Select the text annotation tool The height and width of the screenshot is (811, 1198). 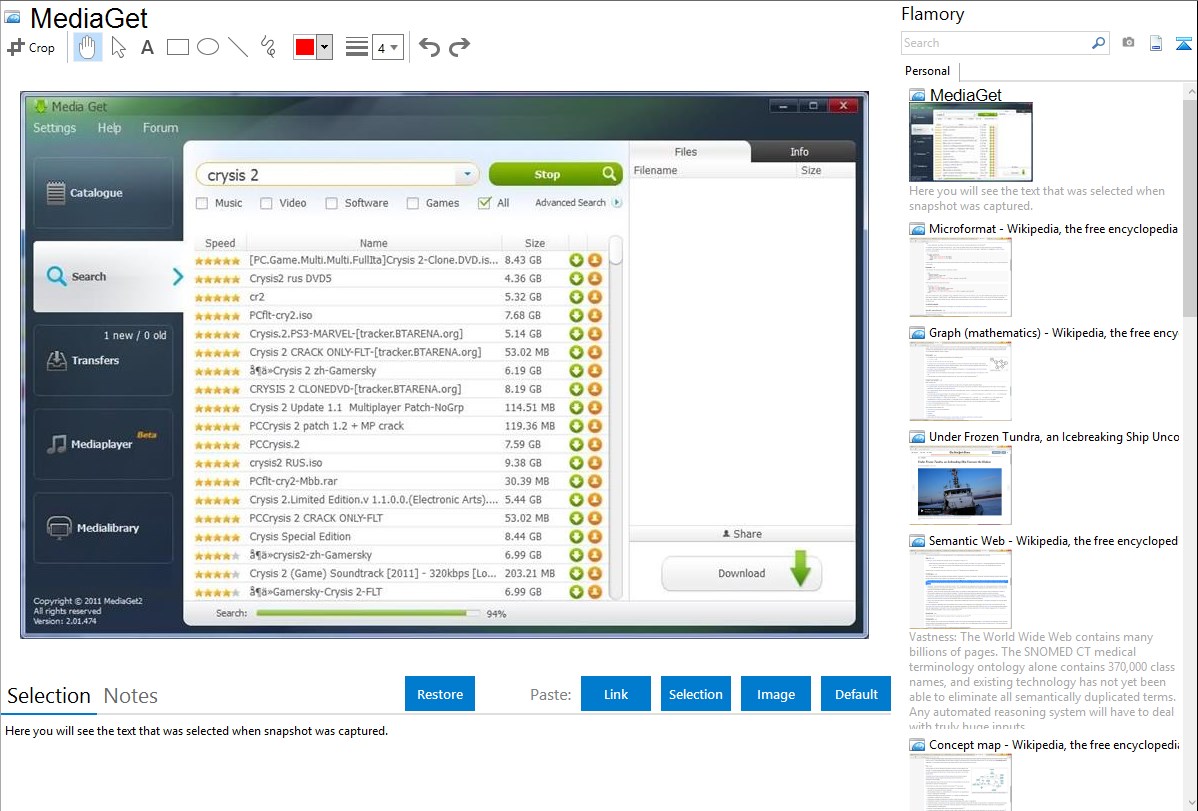click(147, 47)
